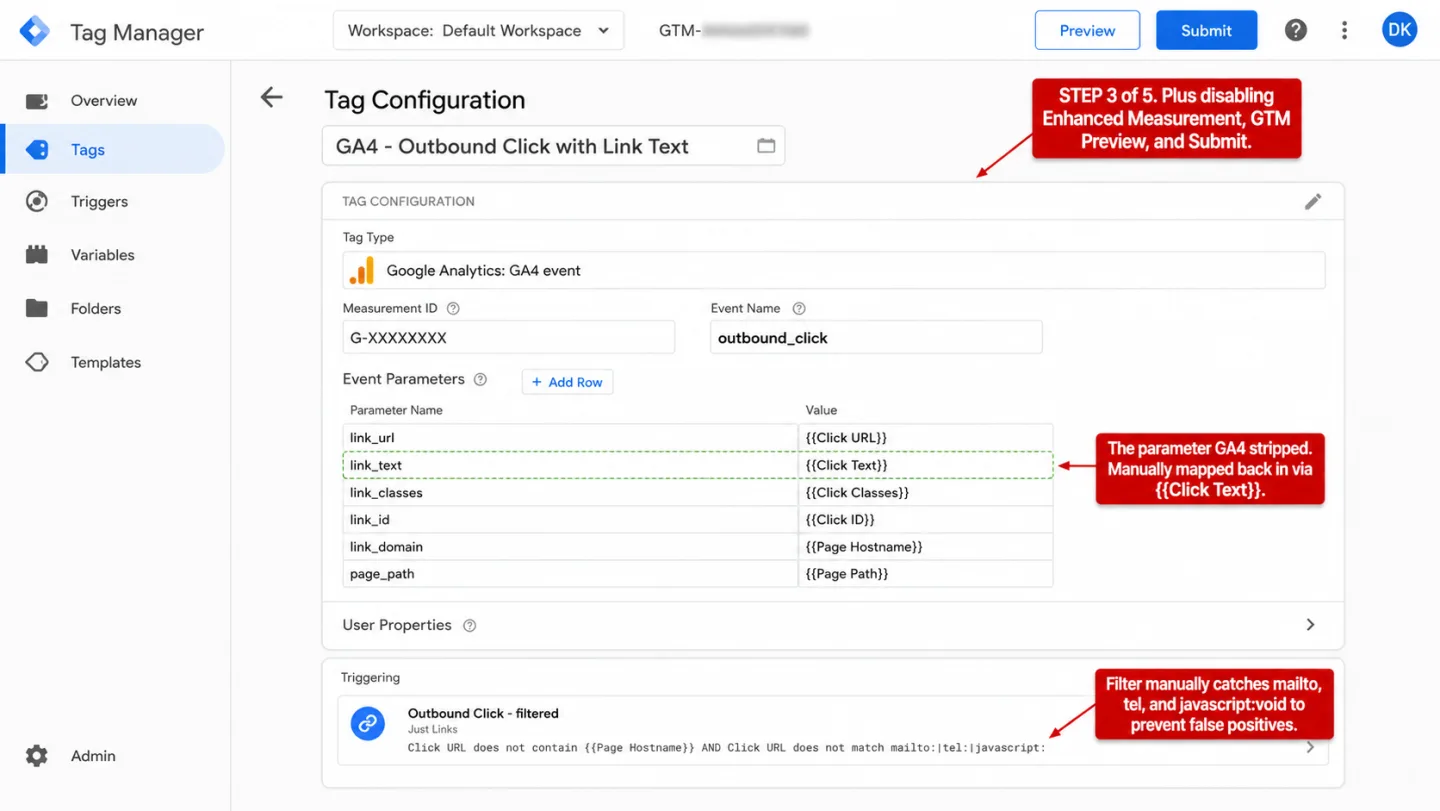The height and width of the screenshot is (811, 1440).
Task: Click the link_id parameter name cell
Action: pos(570,520)
